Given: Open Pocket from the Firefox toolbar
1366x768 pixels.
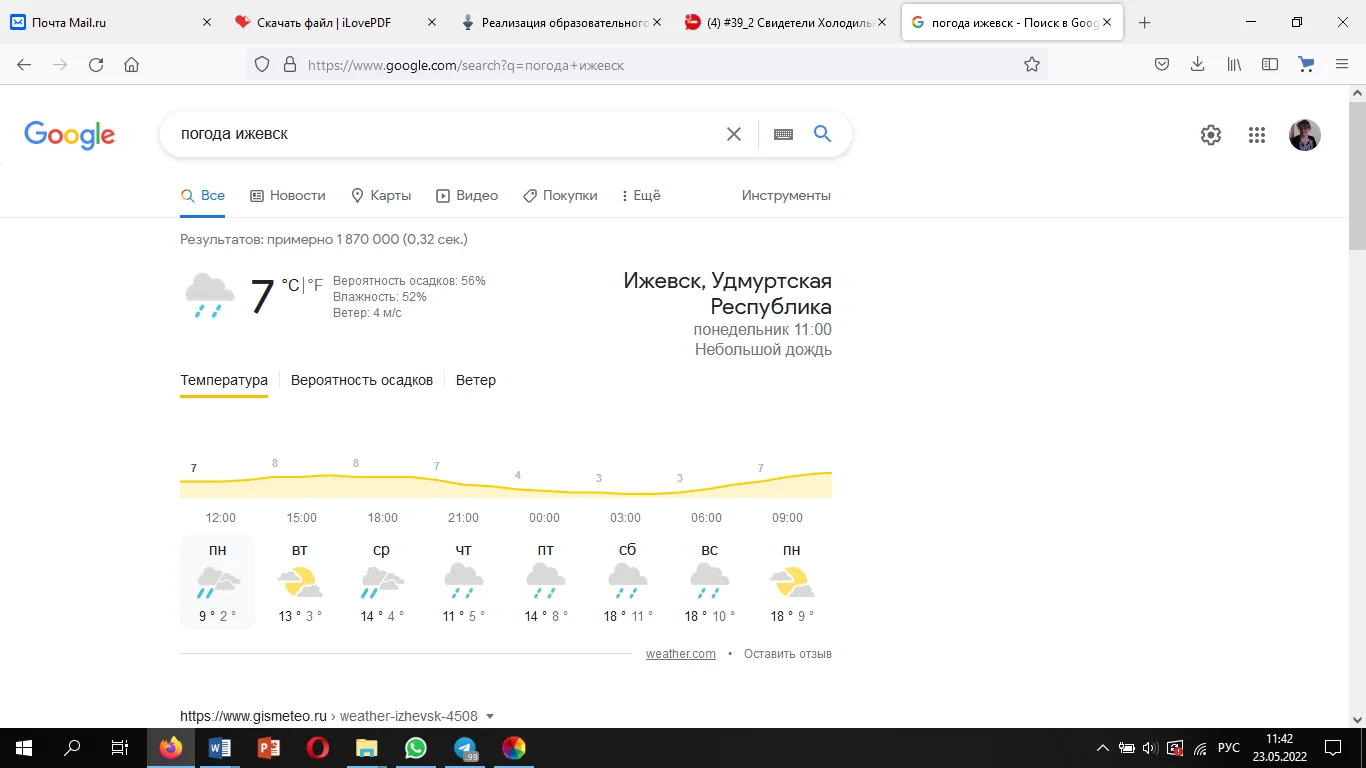Looking at the screenshot, I should coord(1161,63).
